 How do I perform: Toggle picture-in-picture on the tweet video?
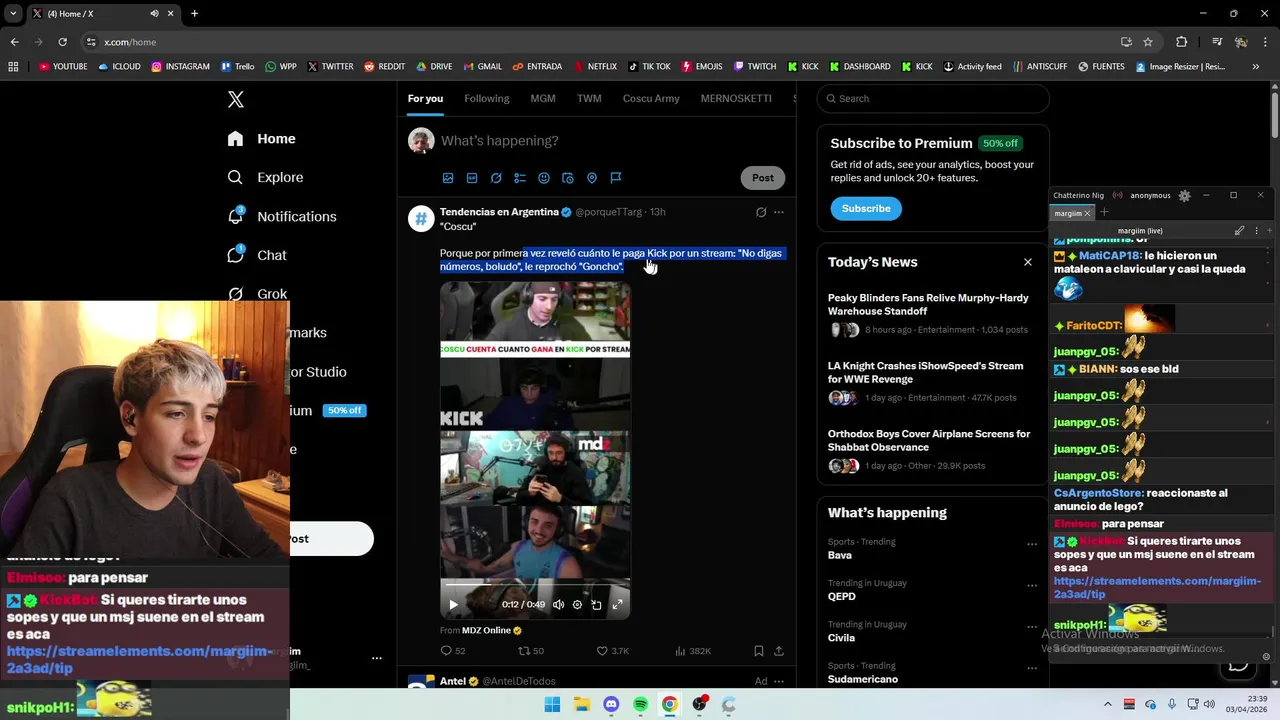pos(597,604)
